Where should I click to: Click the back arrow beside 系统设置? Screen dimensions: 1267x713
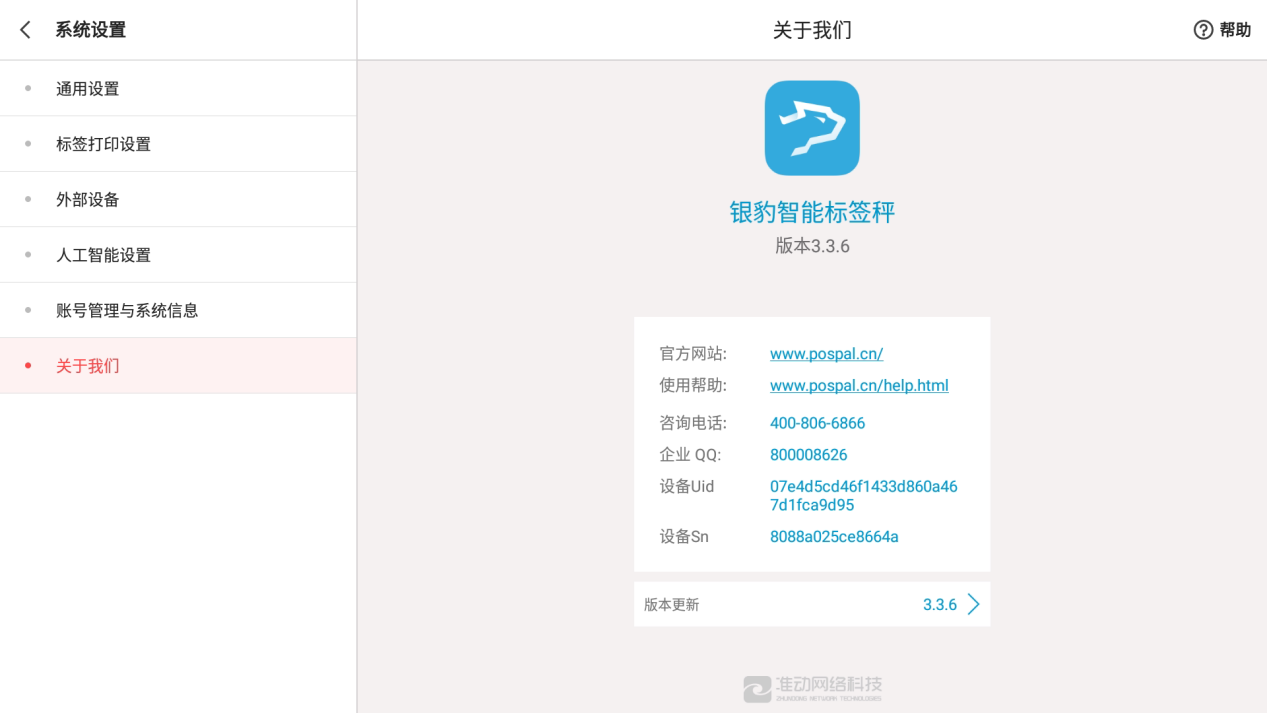26,30
